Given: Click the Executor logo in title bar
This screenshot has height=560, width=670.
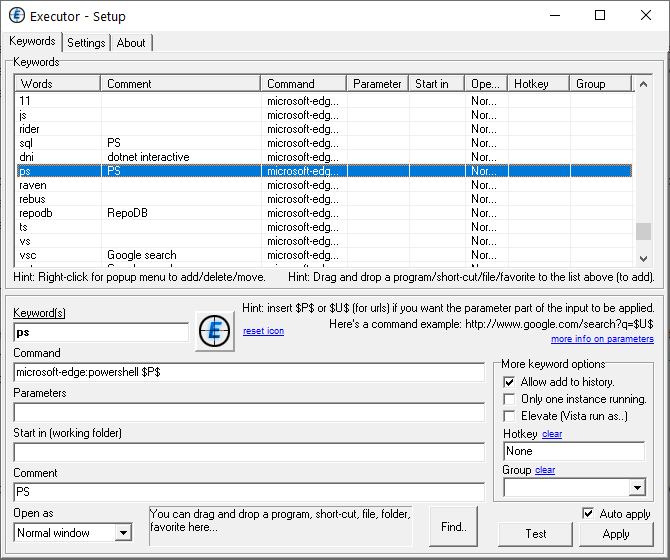Looking at the screenshot, I should pos(17,15).
